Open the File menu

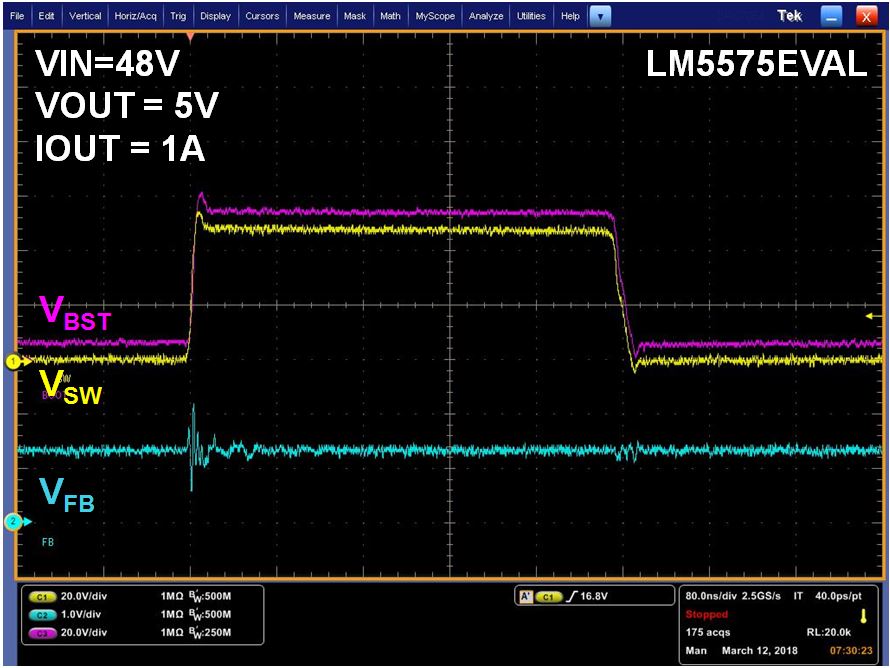point(17,16)
